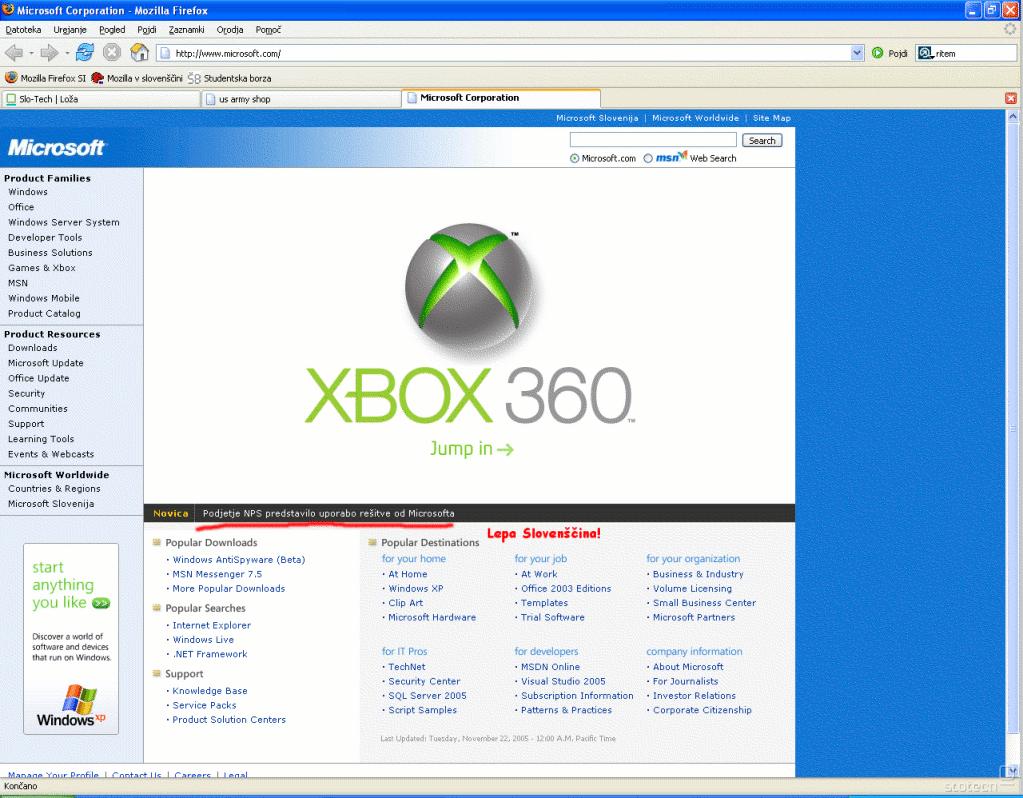Reload the page with the refresh icon
Viewport: 1023px width, 798px height.
point(85,52)
